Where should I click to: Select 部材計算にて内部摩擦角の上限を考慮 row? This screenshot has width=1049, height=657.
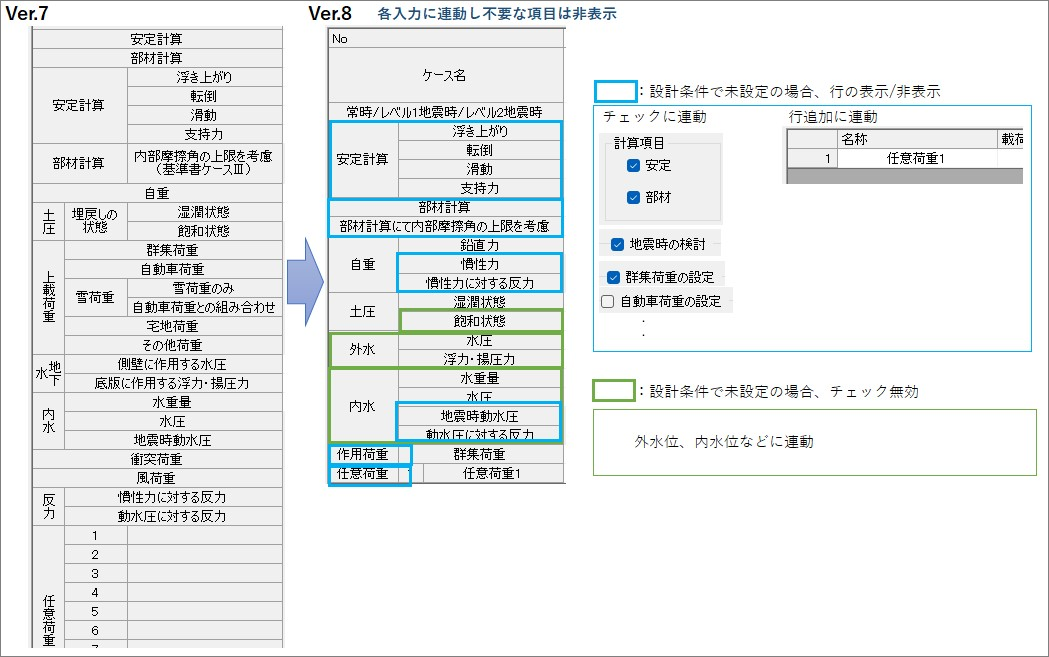tap(446, 226)
